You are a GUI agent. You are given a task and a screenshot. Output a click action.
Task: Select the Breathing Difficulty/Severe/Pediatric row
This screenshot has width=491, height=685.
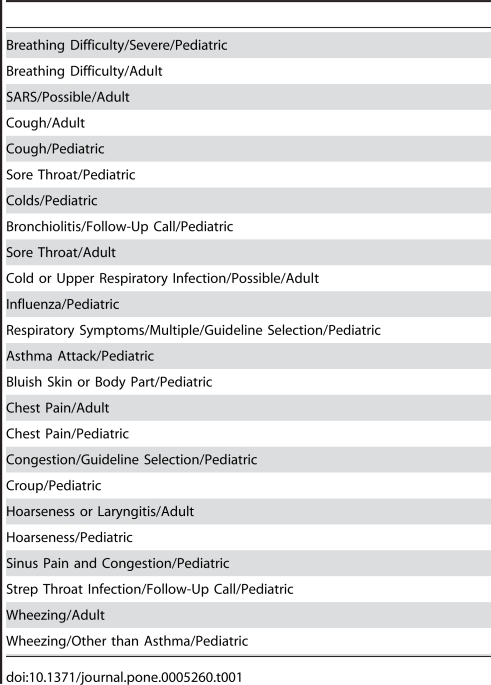tap(248, 45)
